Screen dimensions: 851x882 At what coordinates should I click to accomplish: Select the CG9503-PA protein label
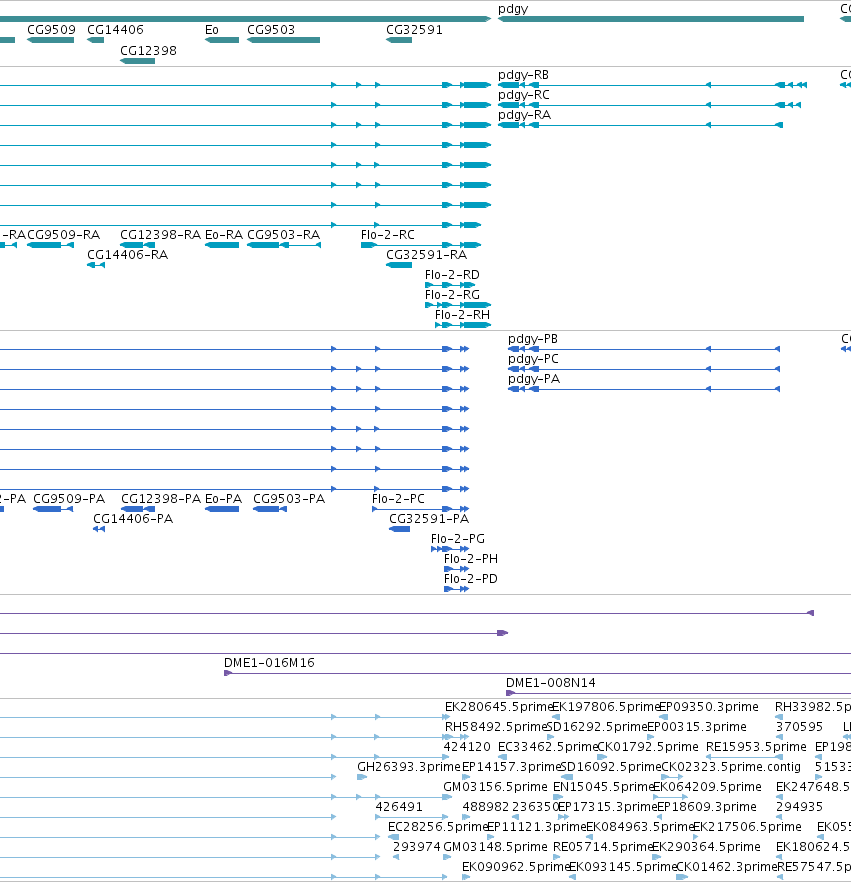tap(289, 499)
